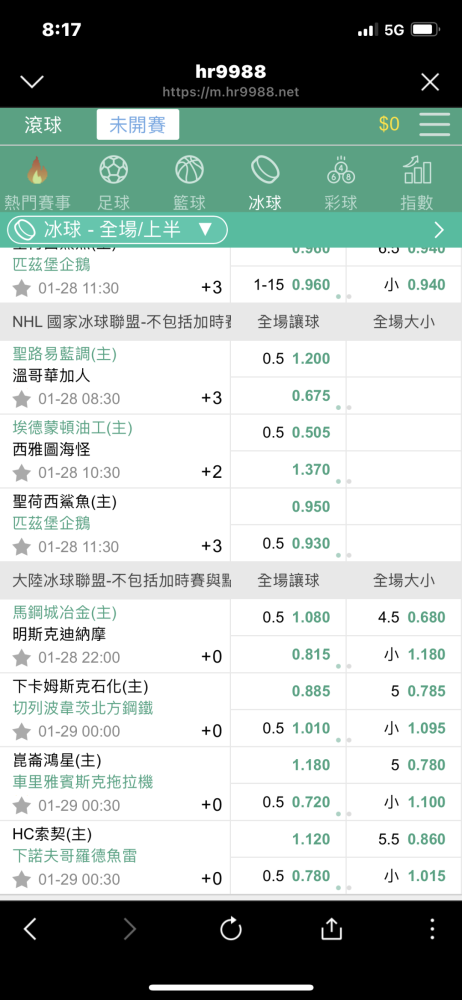The height and width of the screenshot is (1000, 462).
Task: Select the 足球 soccer ball icon
Action: [114, 170]
